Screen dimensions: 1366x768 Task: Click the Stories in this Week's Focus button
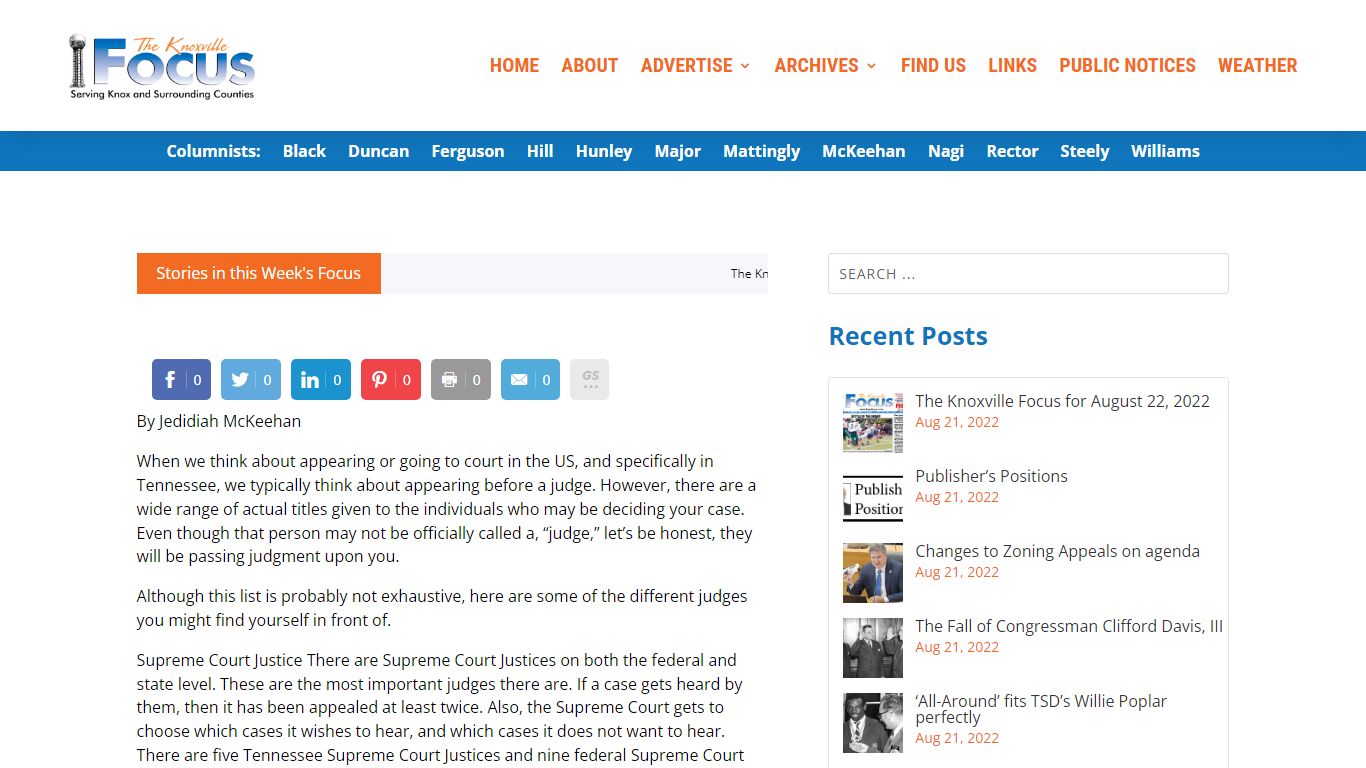pyautogui.click(x=259, y=273)
